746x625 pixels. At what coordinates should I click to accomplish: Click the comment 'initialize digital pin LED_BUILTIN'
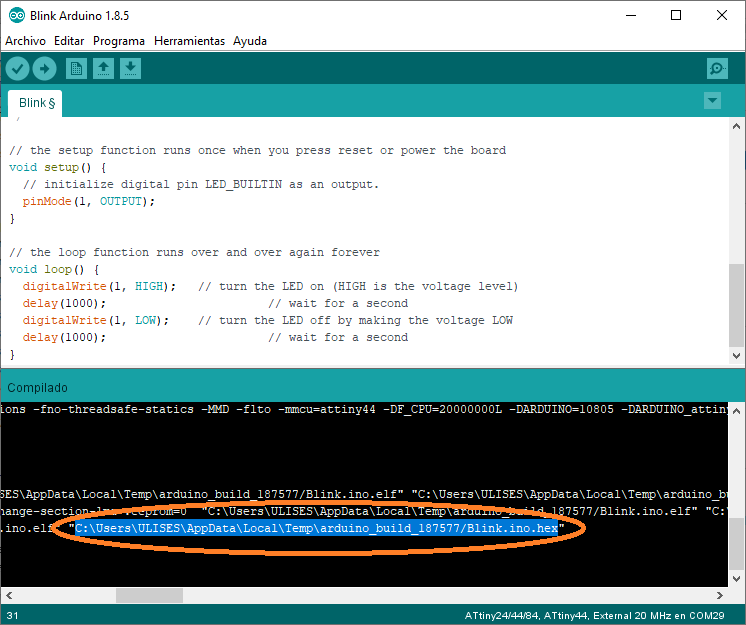pyautogui.click(x=163, y=185)
